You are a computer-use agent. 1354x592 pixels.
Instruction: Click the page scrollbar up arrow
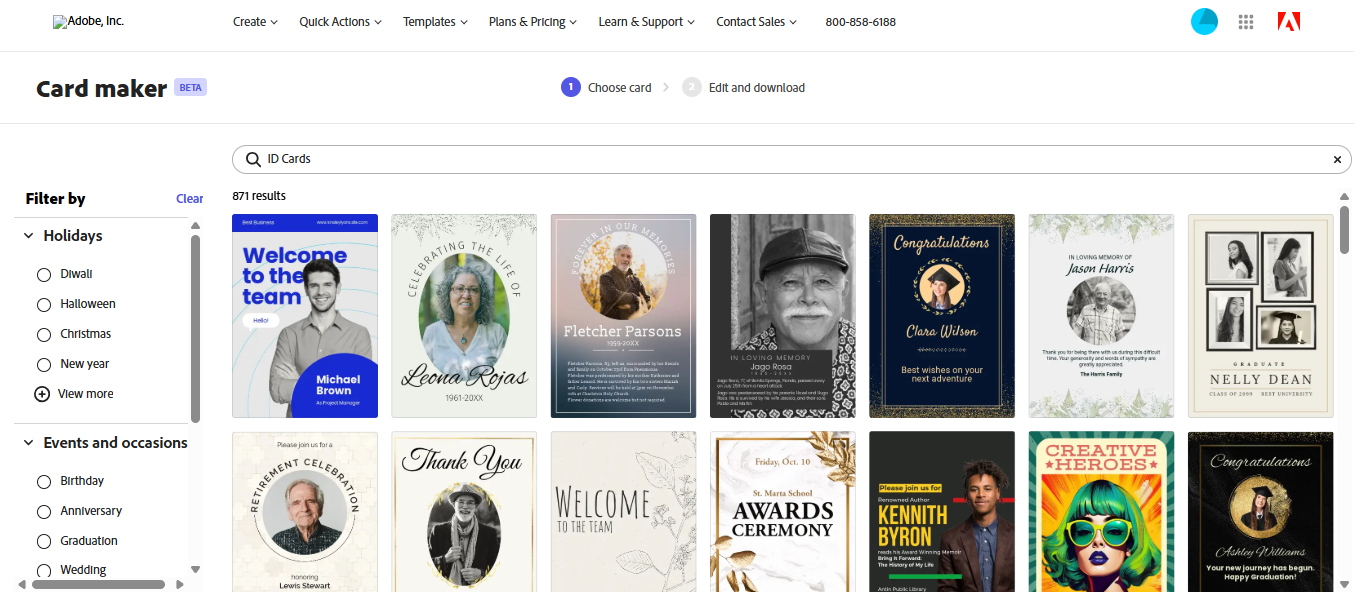(x=1345, y=197)
